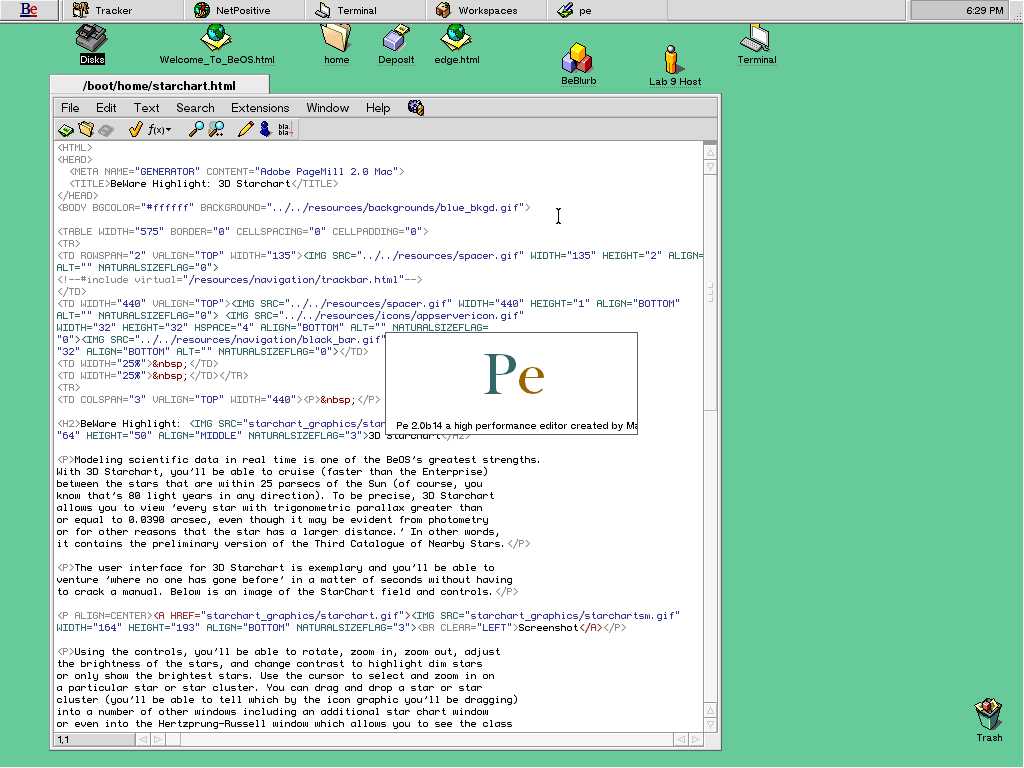This screenshot has height=768, width=1024.
Task: Toggle the pencil read-only button
Action: pos(245,129)
